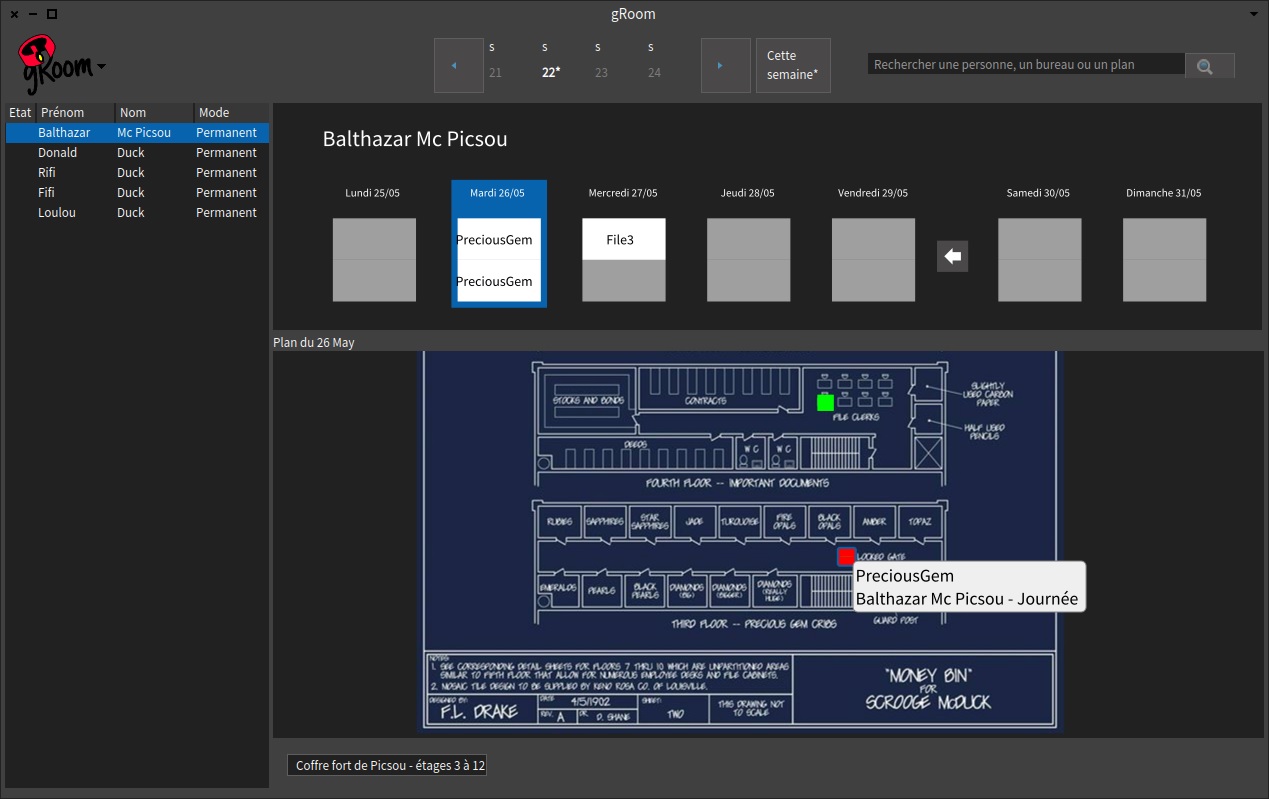Select the Fifi Duck row
This screenshot has width=1269, height=799.
coord(137,193)
